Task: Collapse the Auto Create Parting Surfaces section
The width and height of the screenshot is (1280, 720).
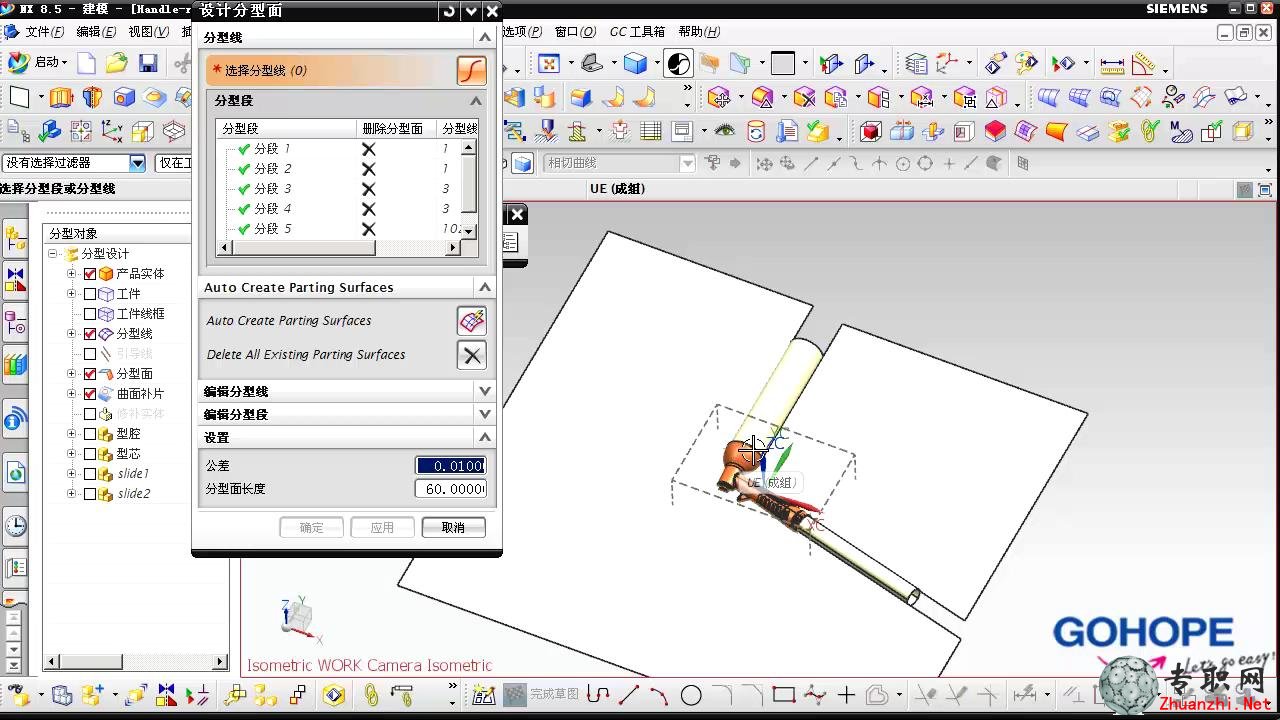Action: click(x=485, y=287)
